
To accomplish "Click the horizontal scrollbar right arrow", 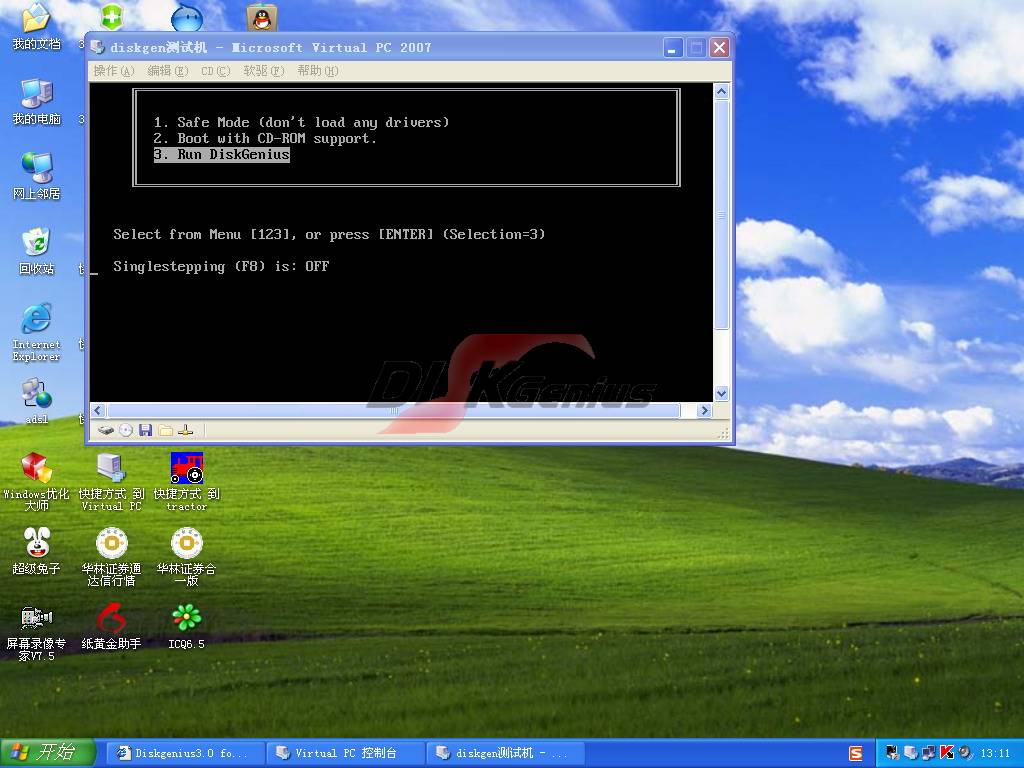I will pos(704,410).
